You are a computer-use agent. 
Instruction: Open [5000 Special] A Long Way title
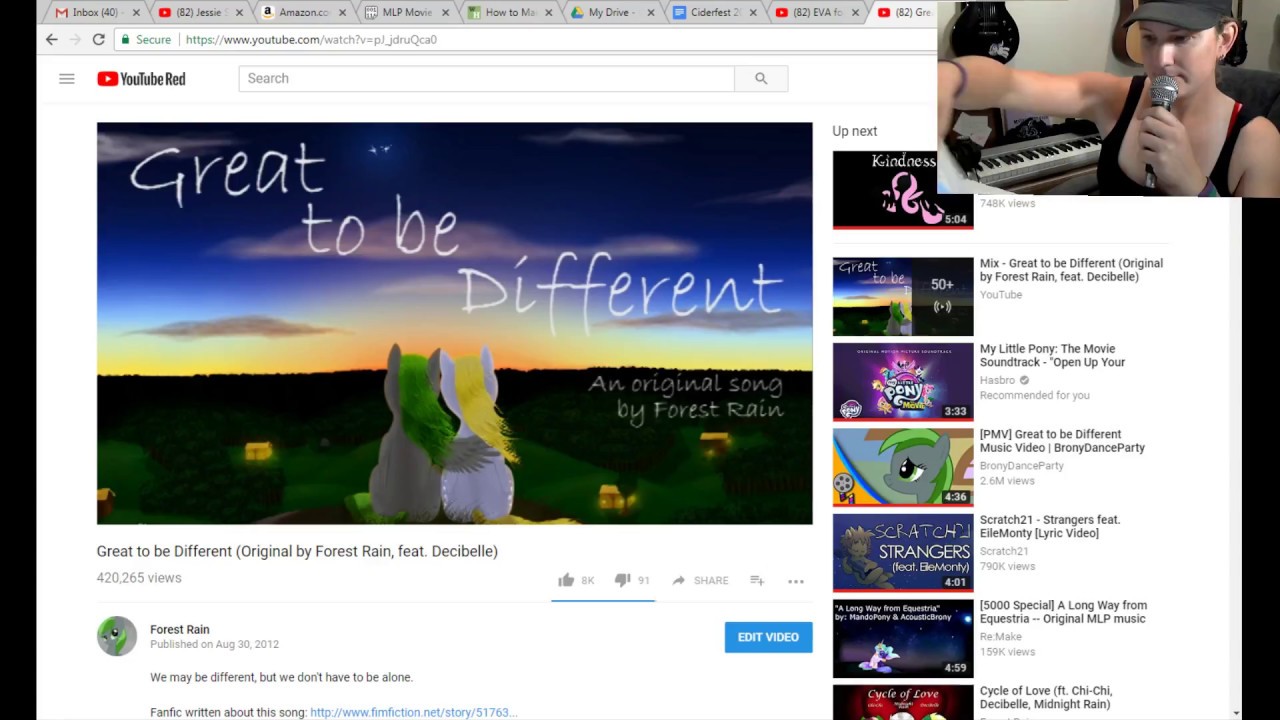coord(1063,612)
